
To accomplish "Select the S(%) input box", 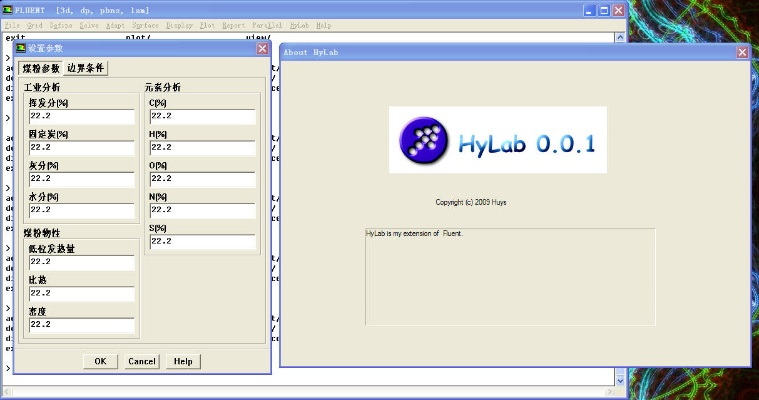I will click(x=202, y=241).
